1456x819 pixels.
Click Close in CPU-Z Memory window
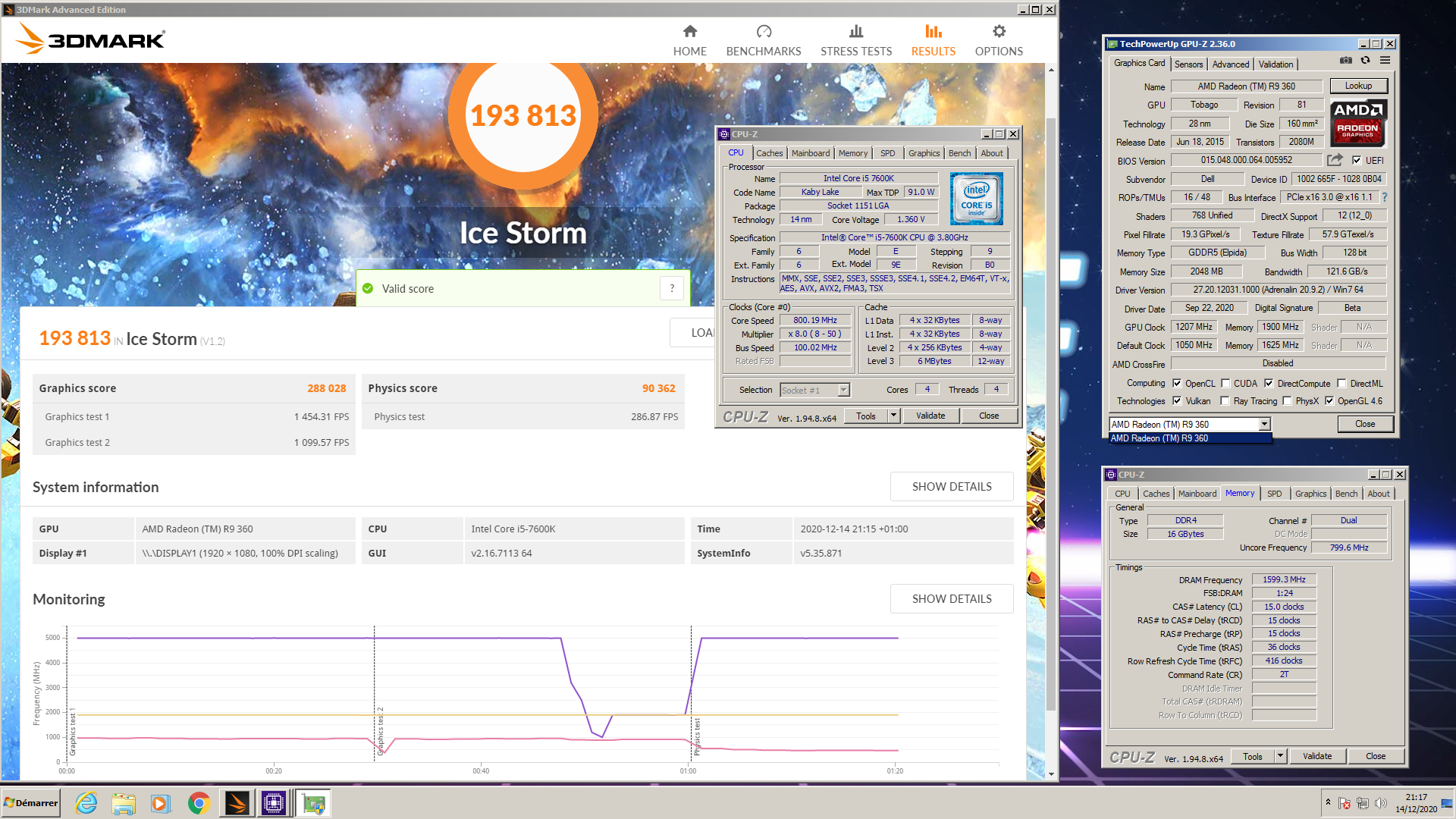pos(1375,756)
